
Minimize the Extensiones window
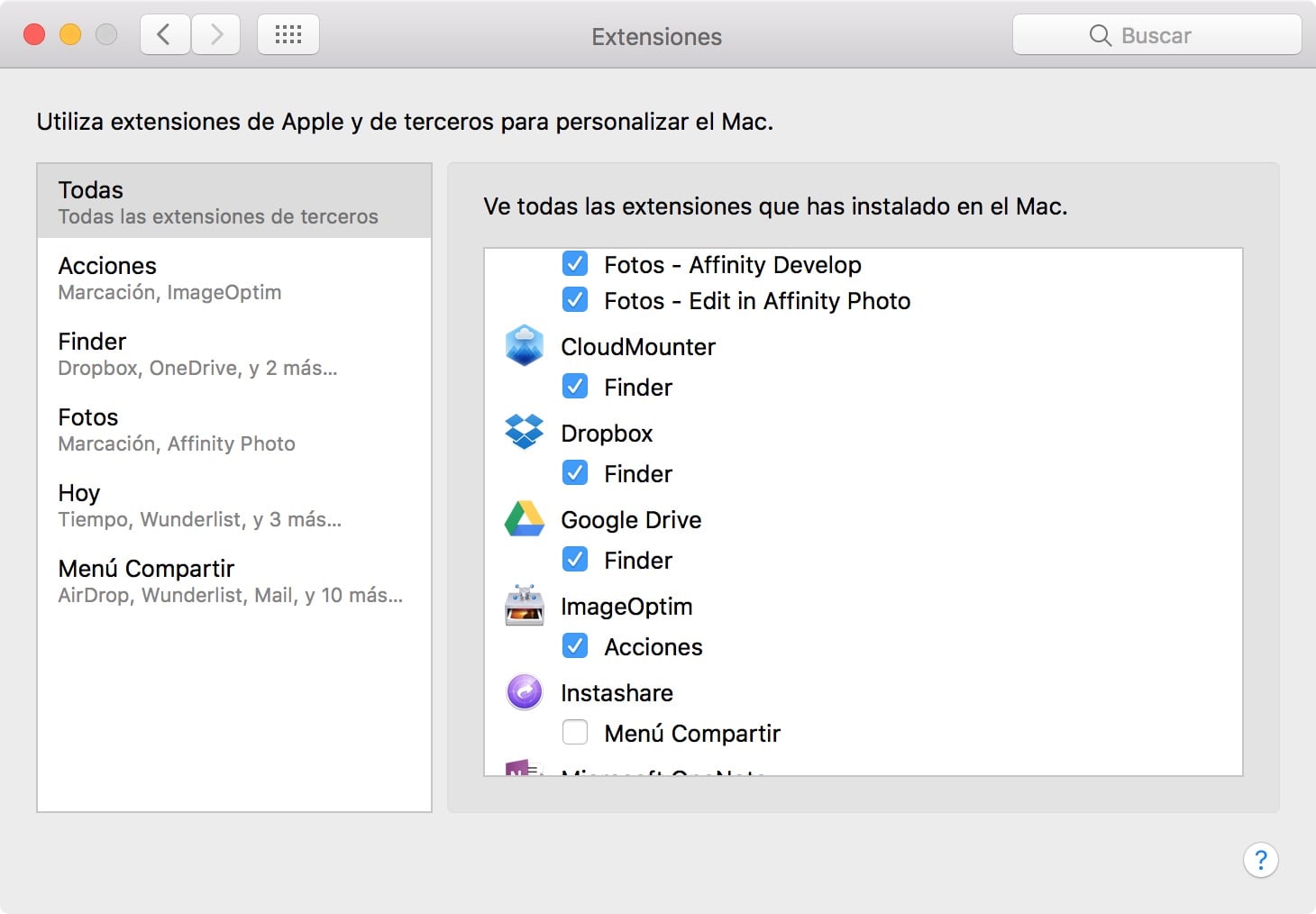[x=70, y=35]
